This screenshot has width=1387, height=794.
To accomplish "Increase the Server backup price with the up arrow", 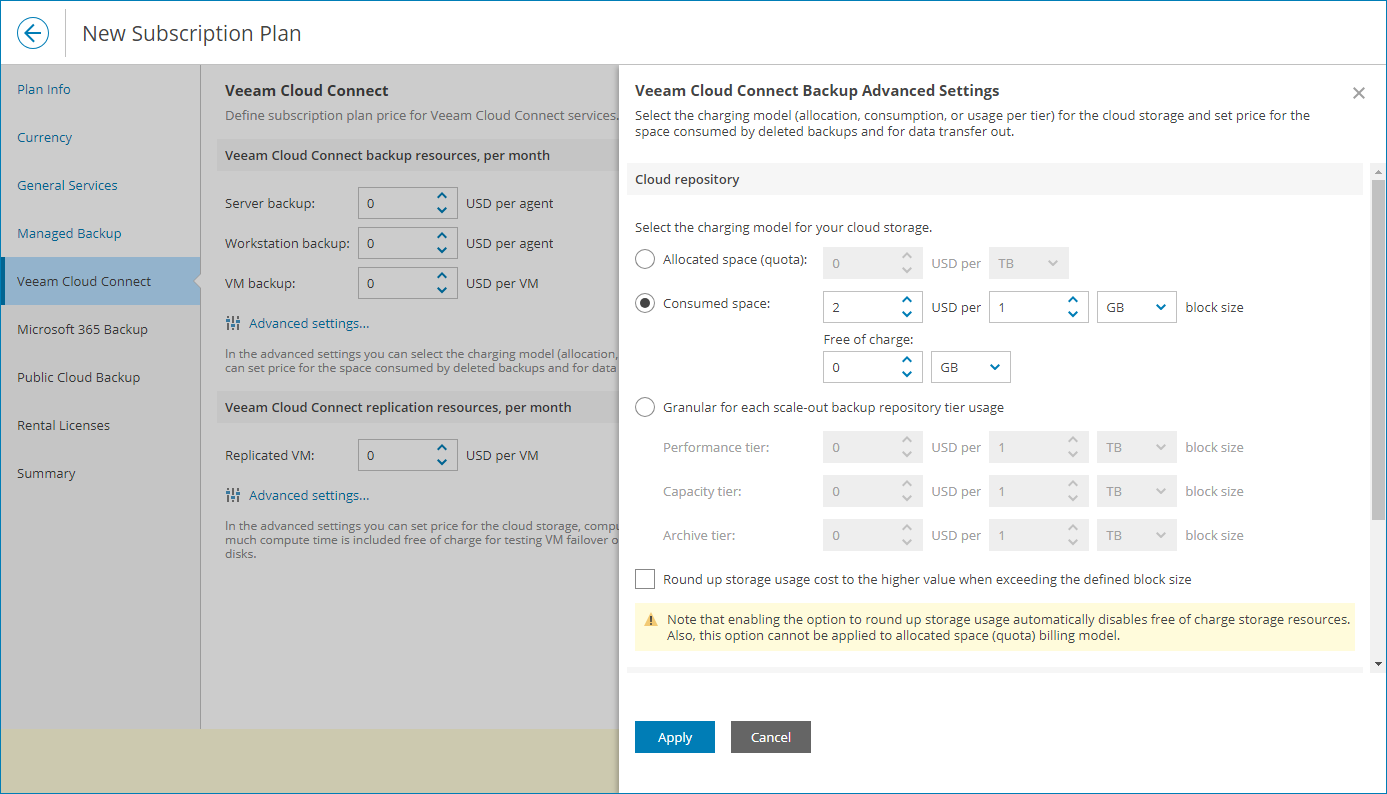I will 442,197.
